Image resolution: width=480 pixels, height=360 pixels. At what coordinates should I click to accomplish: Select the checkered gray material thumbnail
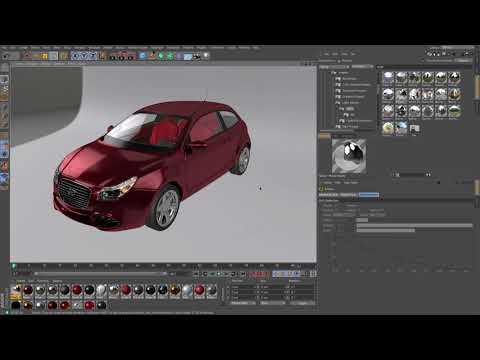pos(77,305)
